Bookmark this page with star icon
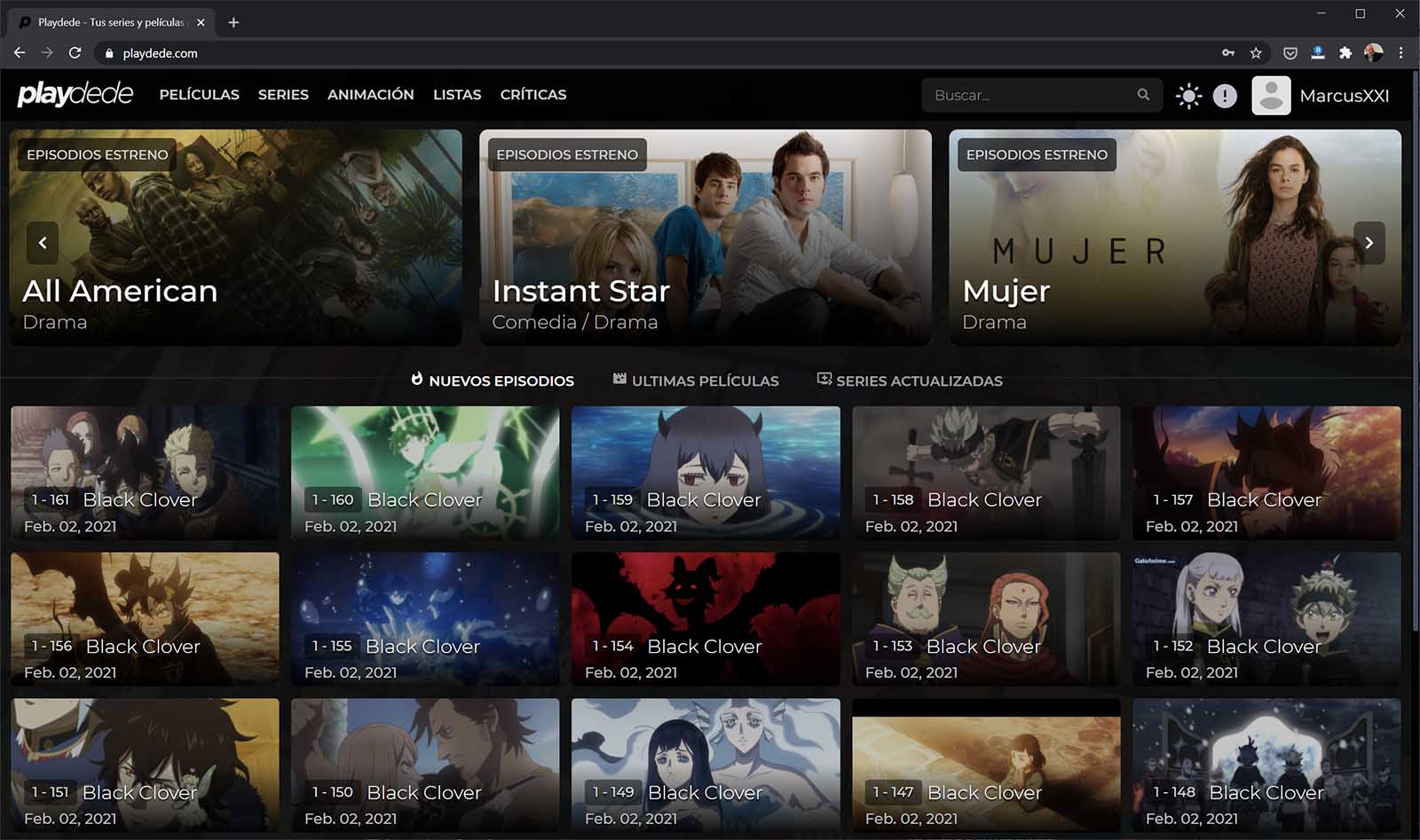Image resolution: width=1420 pixels, height=840 pixels. [x=1256, y=53]
